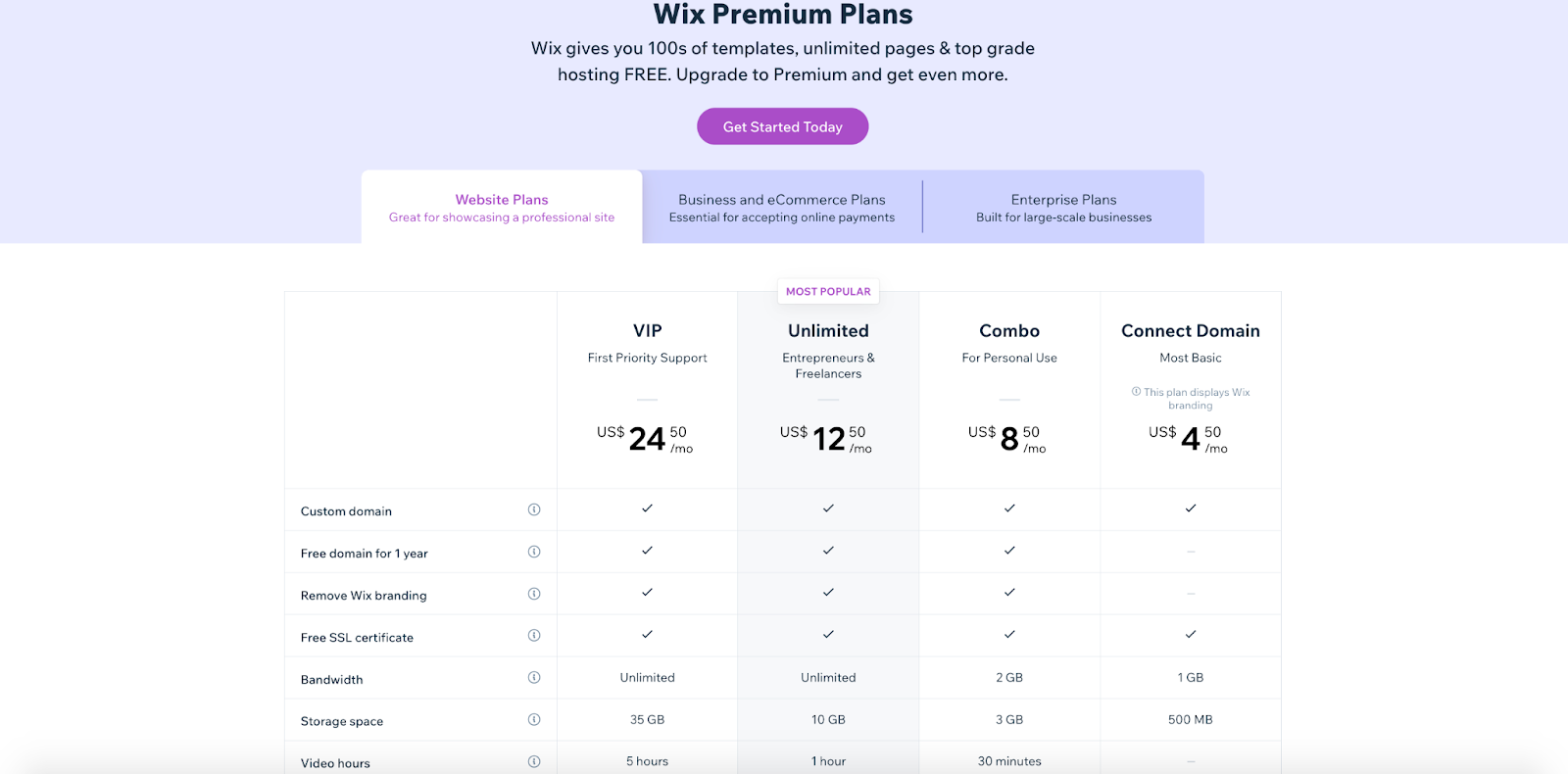
Task: Show info tooltip for Video hours
Action: coord(534,761)
